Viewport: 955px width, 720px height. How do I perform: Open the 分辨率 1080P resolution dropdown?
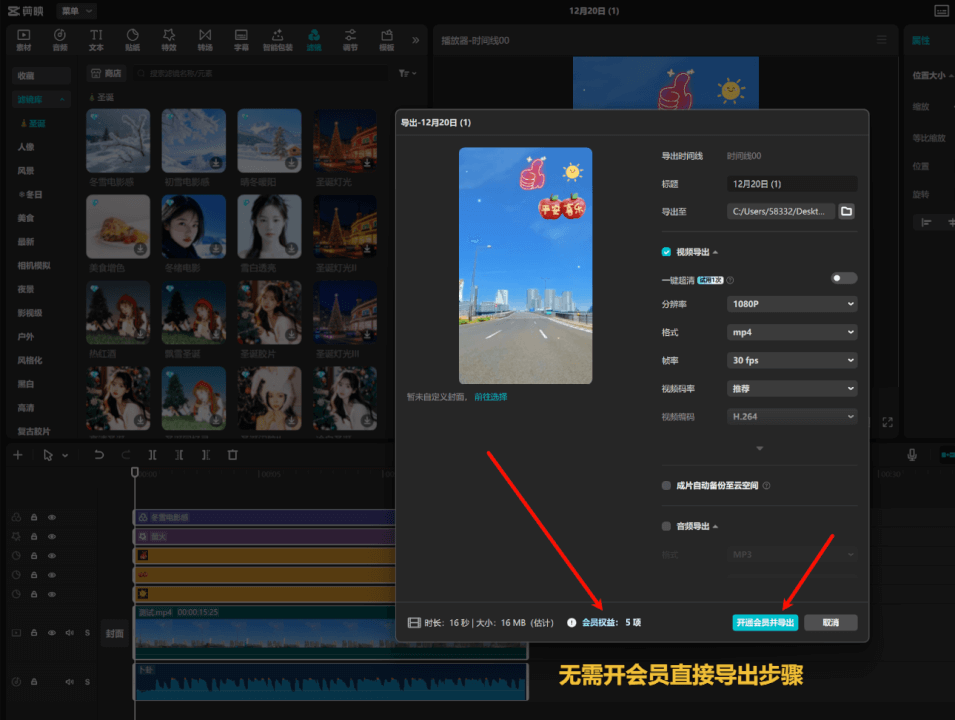click(791, 304)
